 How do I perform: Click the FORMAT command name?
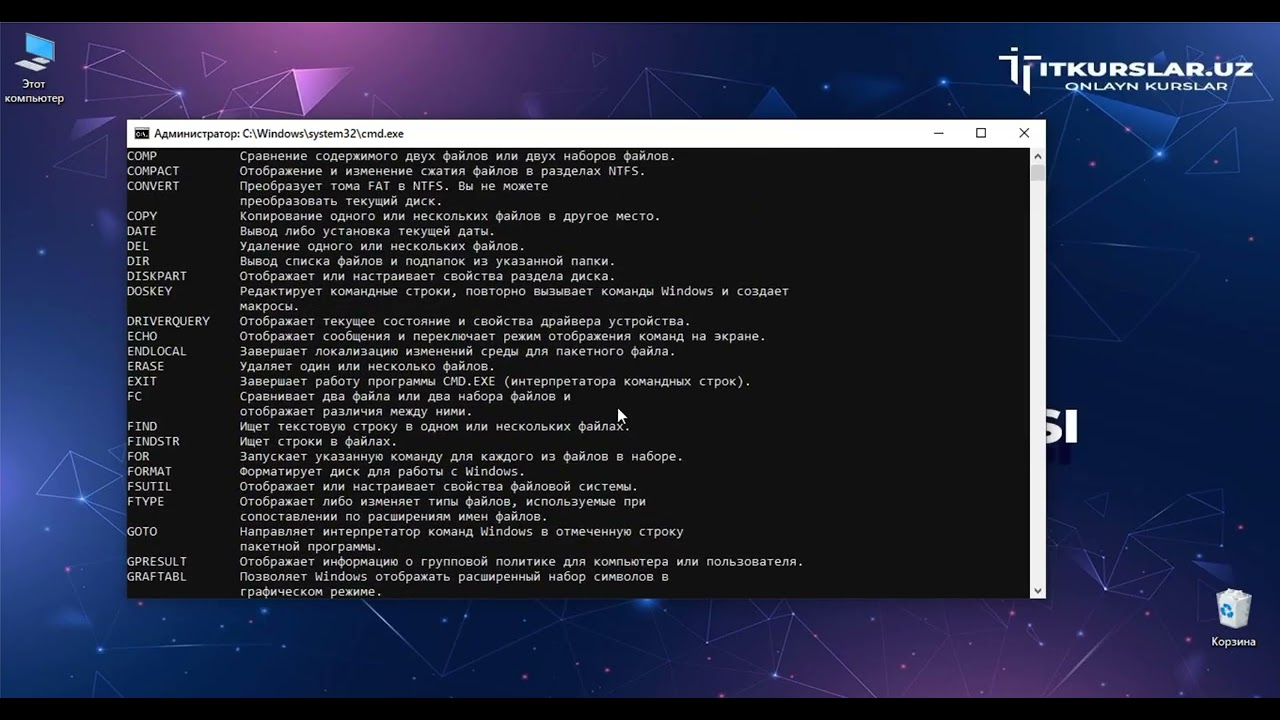pos(149,471)
